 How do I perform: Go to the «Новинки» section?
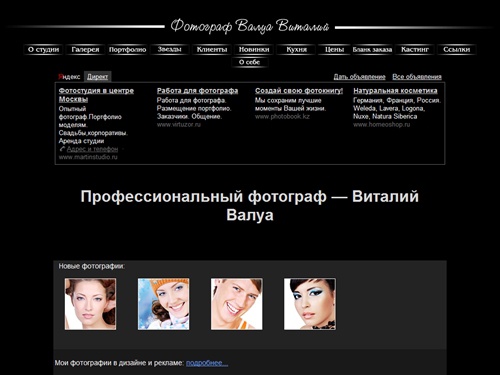pos(254,50)
